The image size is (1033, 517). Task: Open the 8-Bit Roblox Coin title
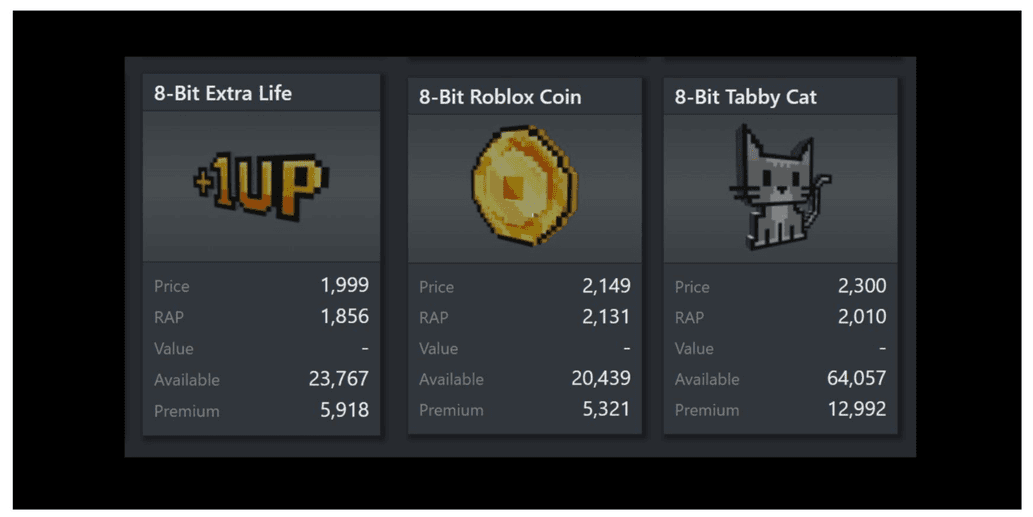(500, 97)
